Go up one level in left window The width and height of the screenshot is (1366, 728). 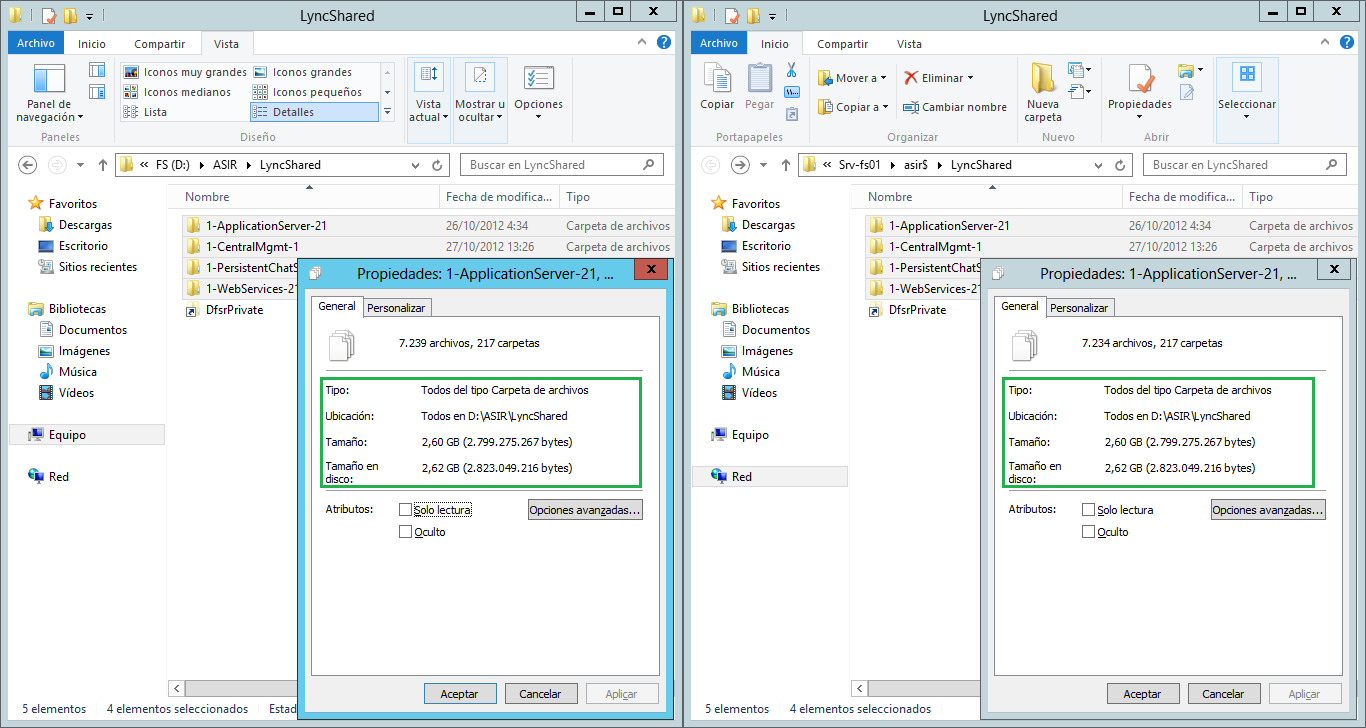(x=102, y=165)
